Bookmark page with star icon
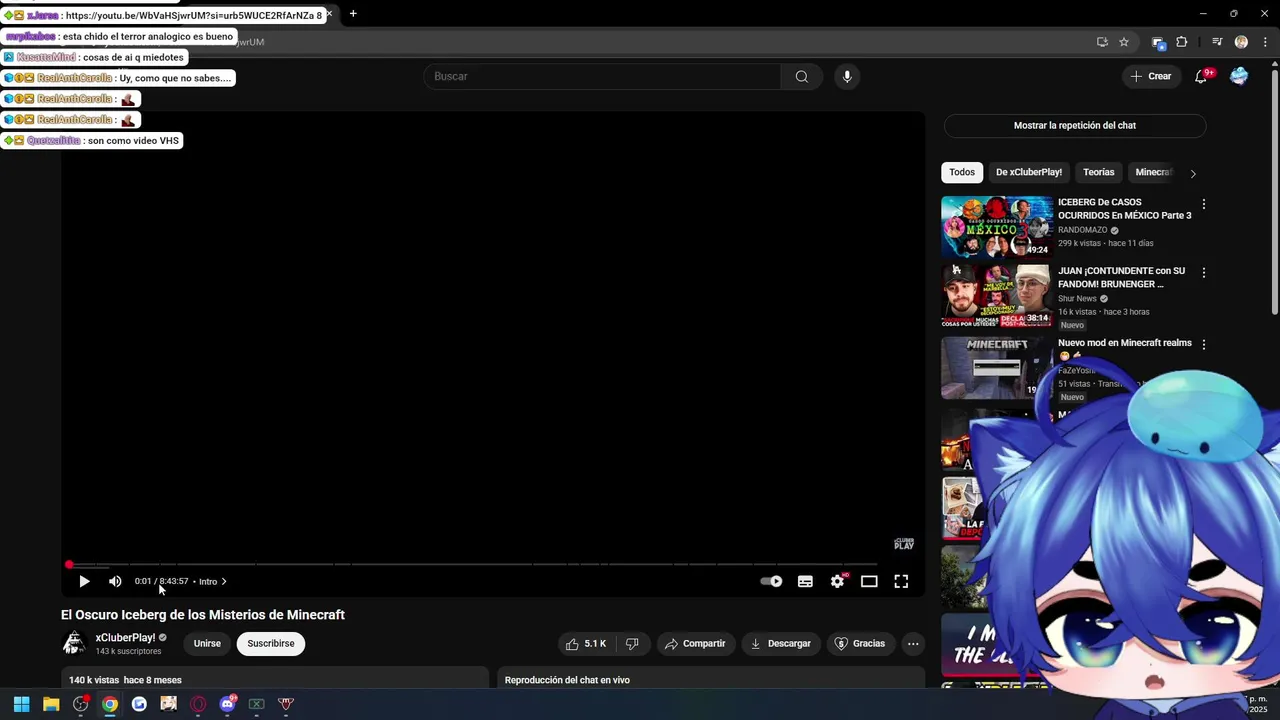 (x=1124, y=42)
